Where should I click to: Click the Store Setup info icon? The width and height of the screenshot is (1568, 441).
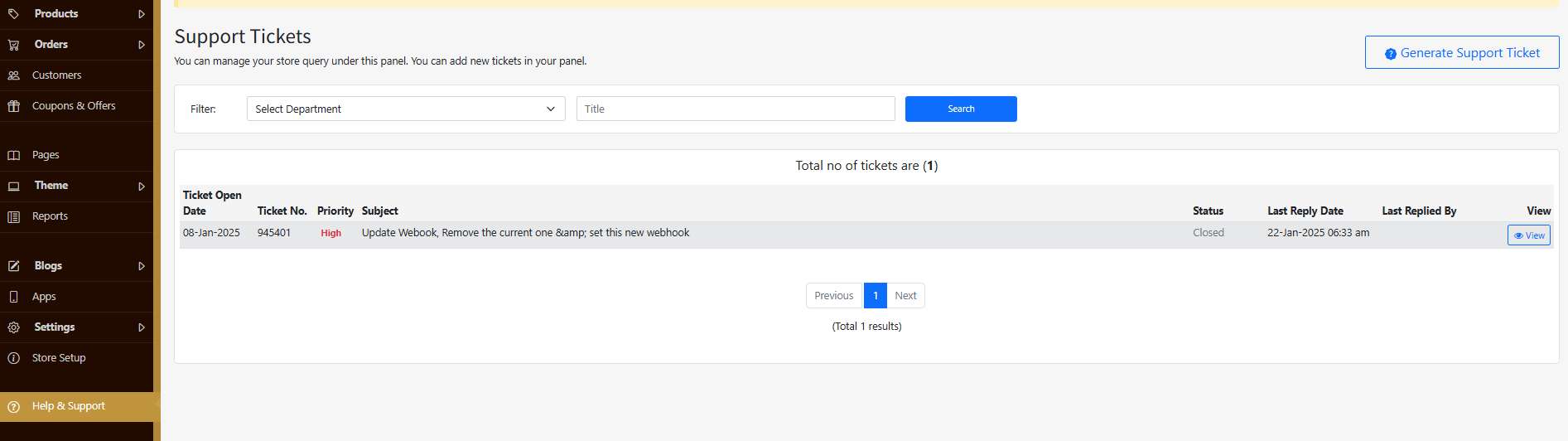click(x=13, y=358)
